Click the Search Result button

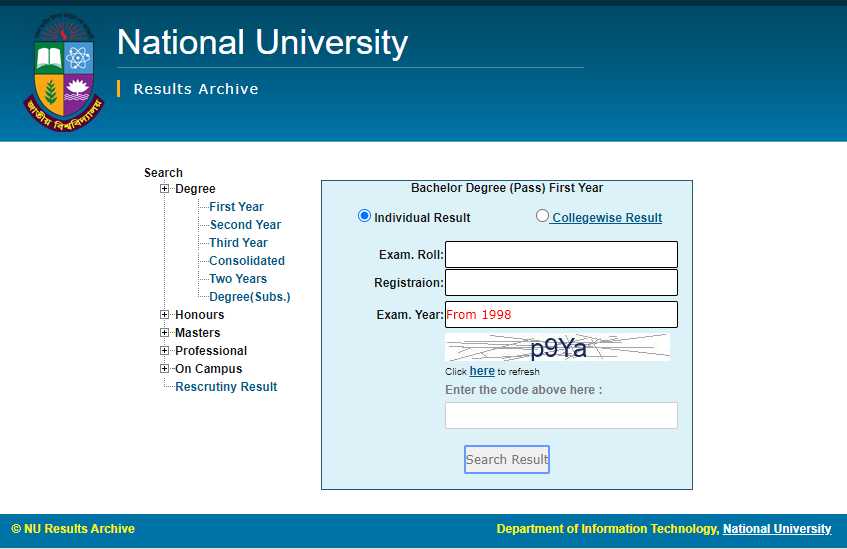507,459
